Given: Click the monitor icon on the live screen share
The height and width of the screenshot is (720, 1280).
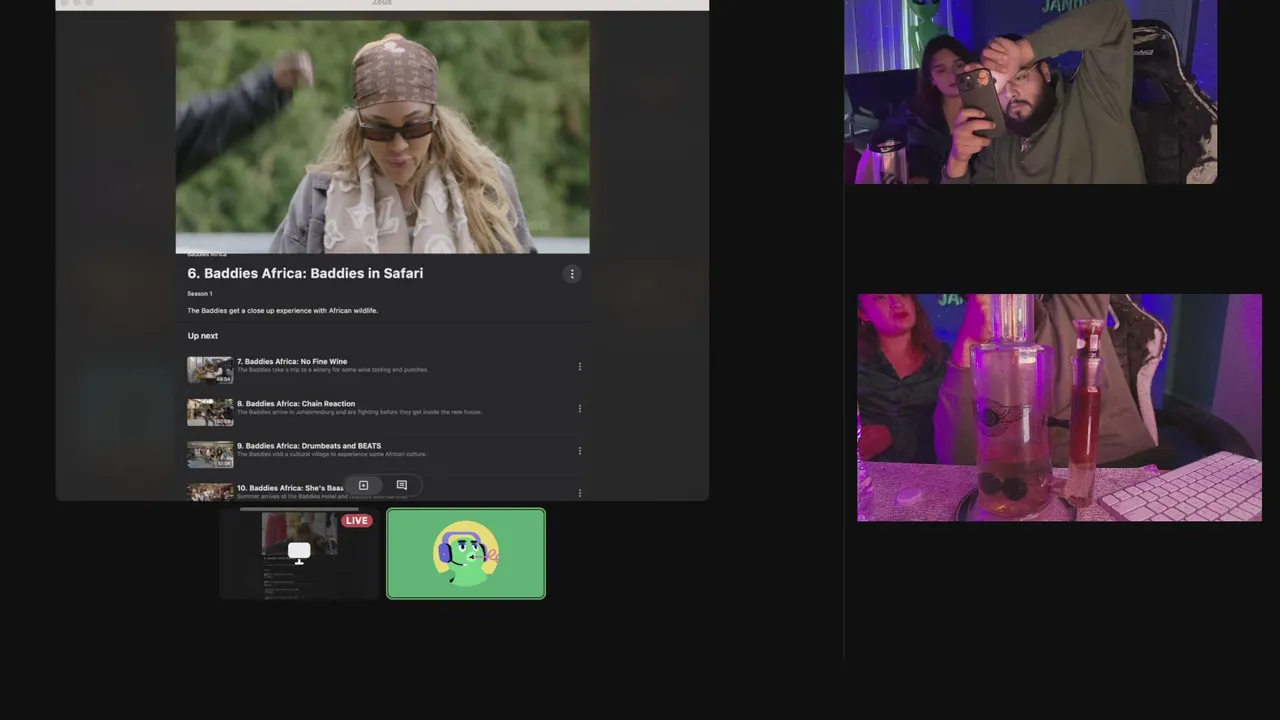Looking at the screenshot, I should (299, 552).
